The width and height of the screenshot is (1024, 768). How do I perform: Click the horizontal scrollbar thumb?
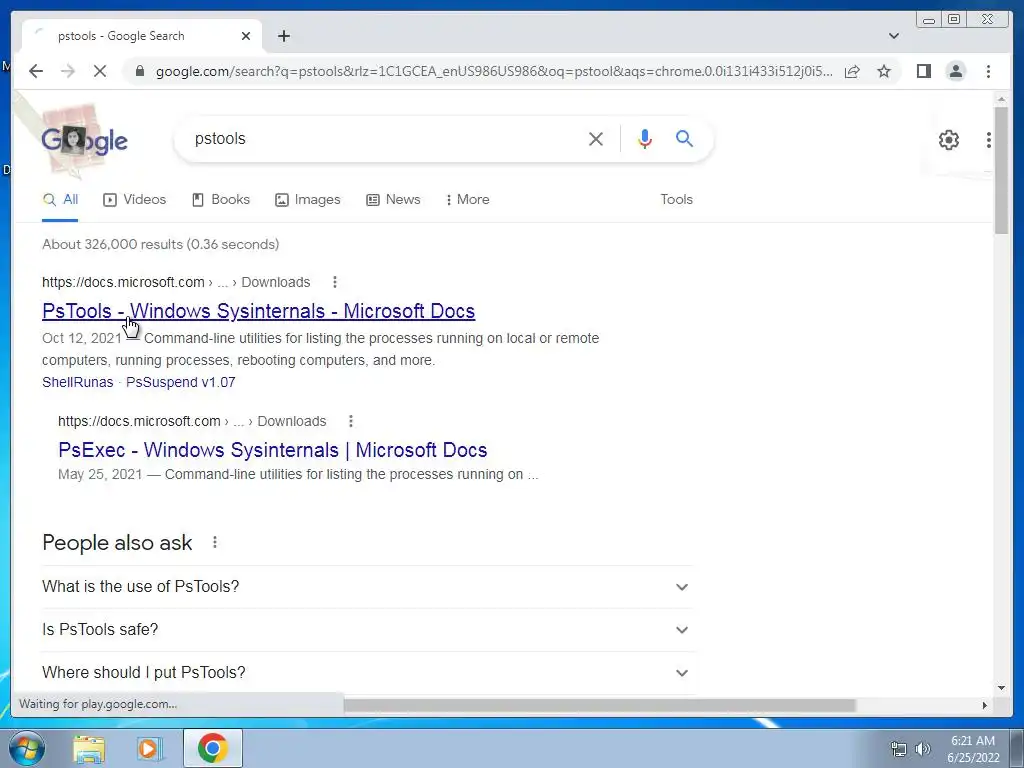600,705
